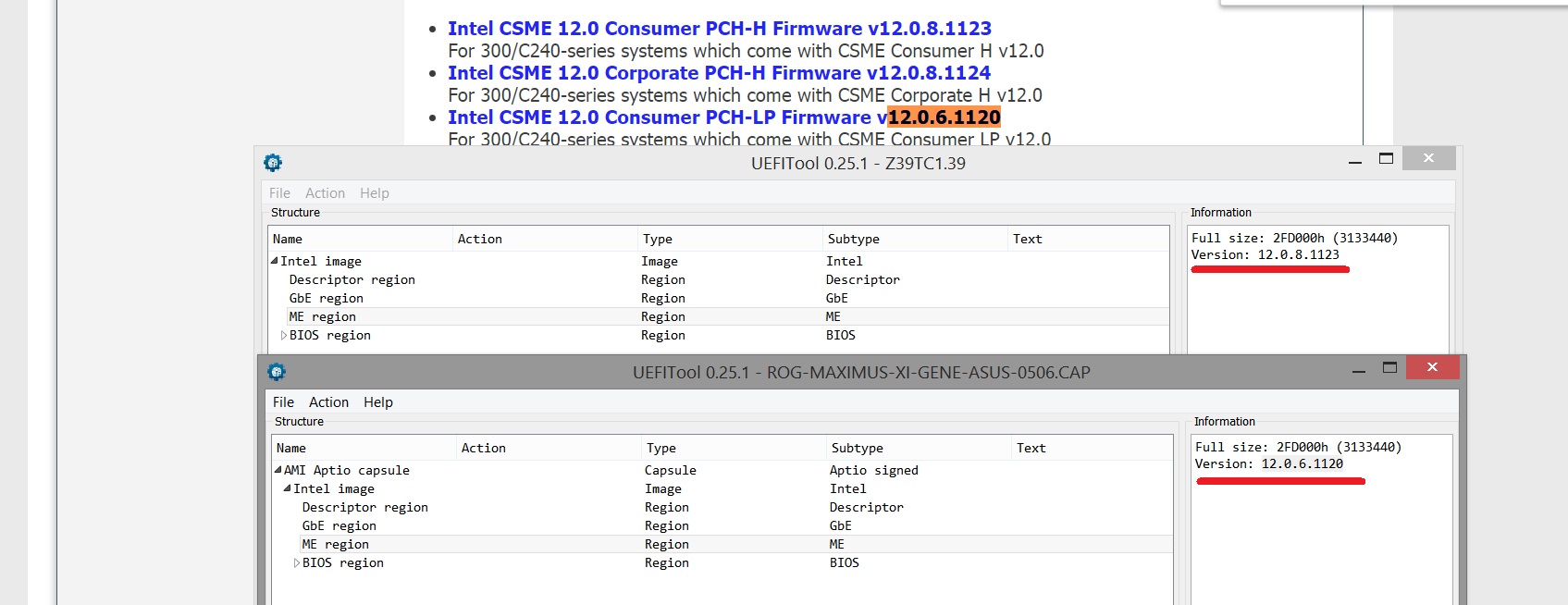Expand BIOS region in Z39TC1.39 window
This screenshot has width=1568, height=605.
coord(284,335)
